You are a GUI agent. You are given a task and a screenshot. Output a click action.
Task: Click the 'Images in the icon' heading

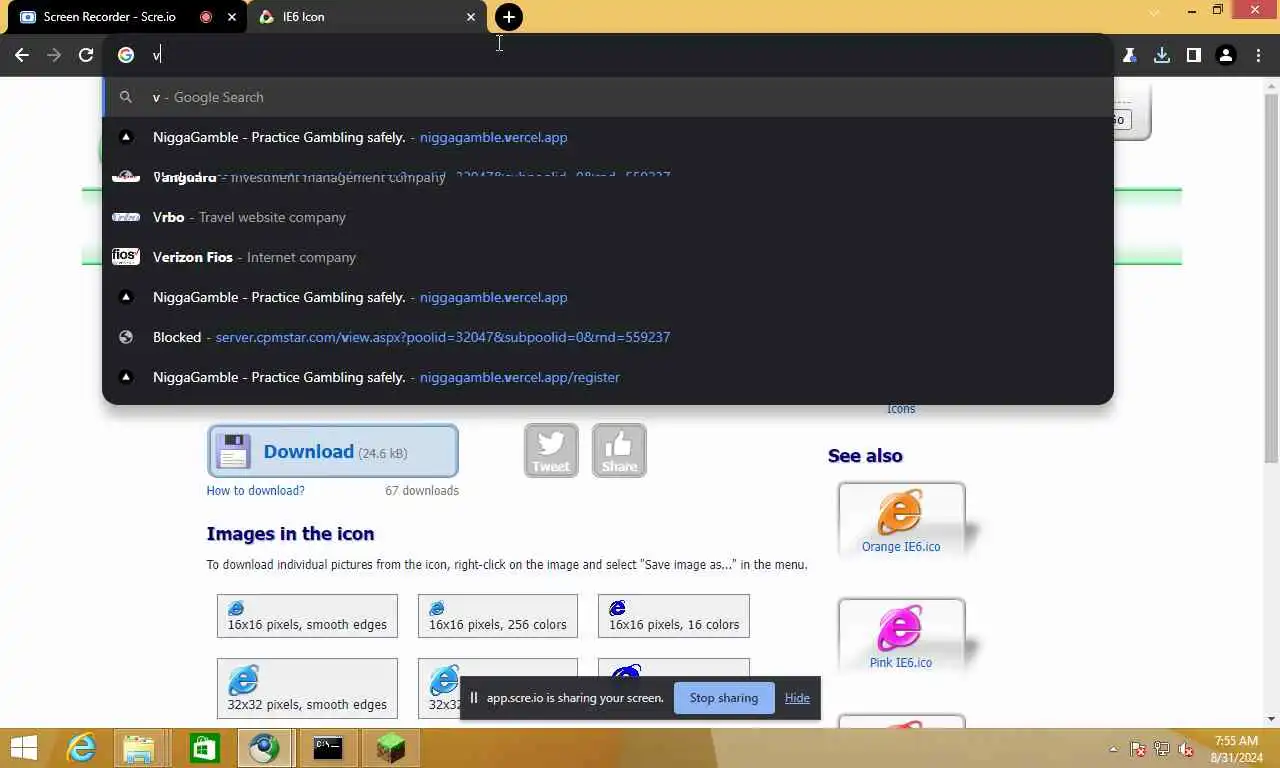point(290,534)
